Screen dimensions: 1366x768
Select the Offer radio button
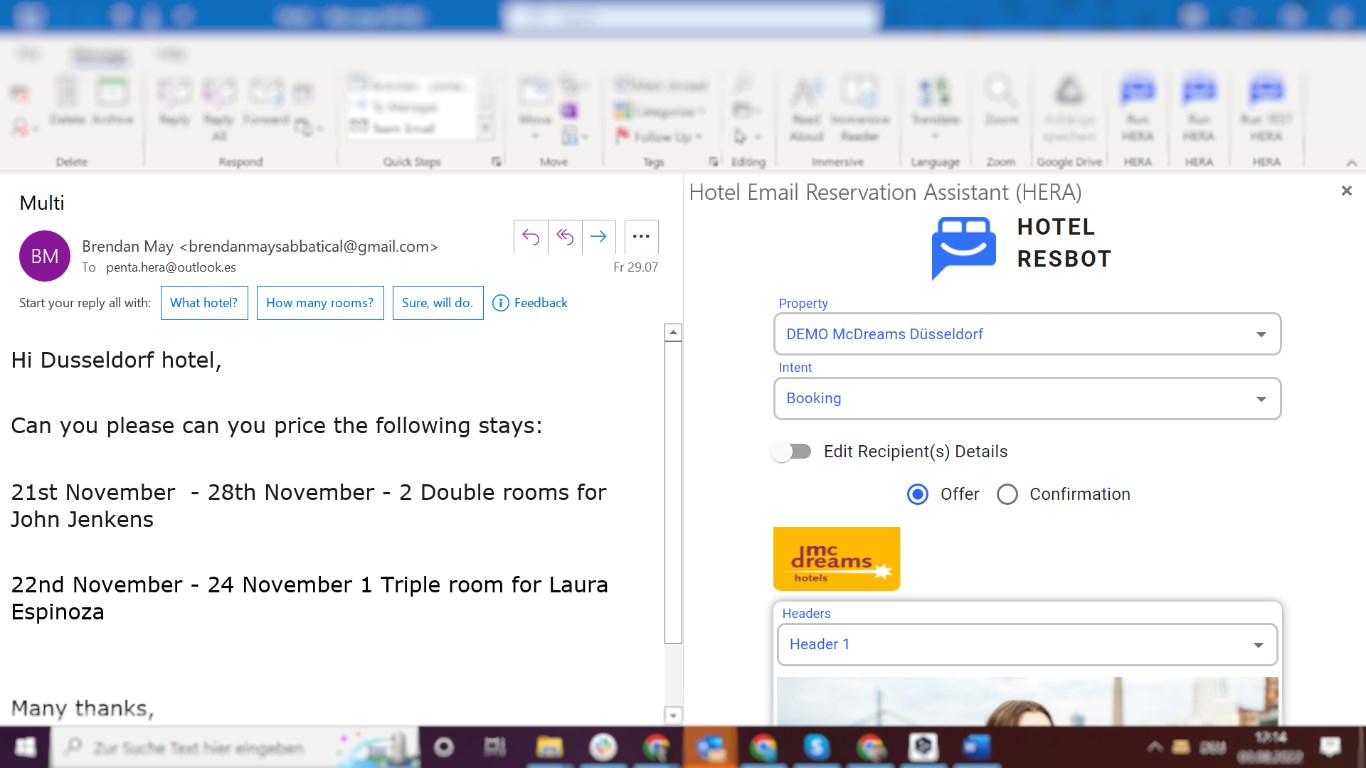point(917,494)
